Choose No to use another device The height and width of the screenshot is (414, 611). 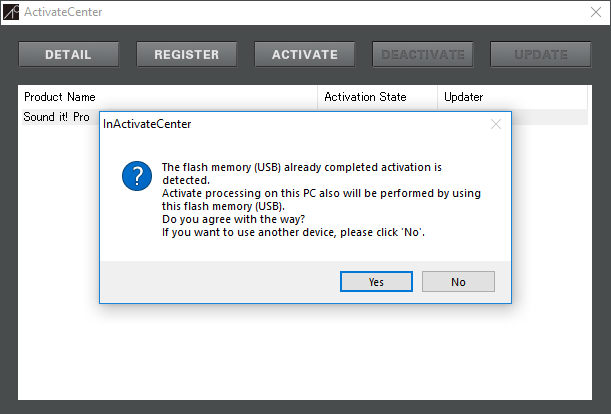coord(458,281)
